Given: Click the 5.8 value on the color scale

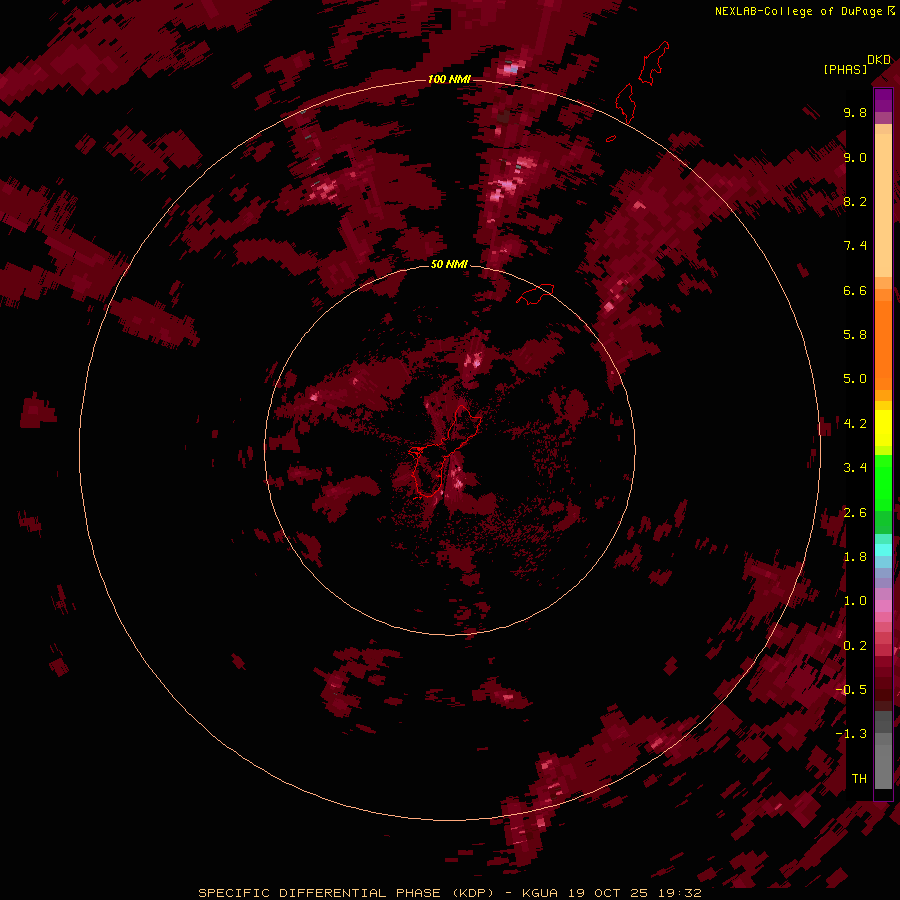Looking at the screenshot, I should pyautogui.click(x=855, y=335).
